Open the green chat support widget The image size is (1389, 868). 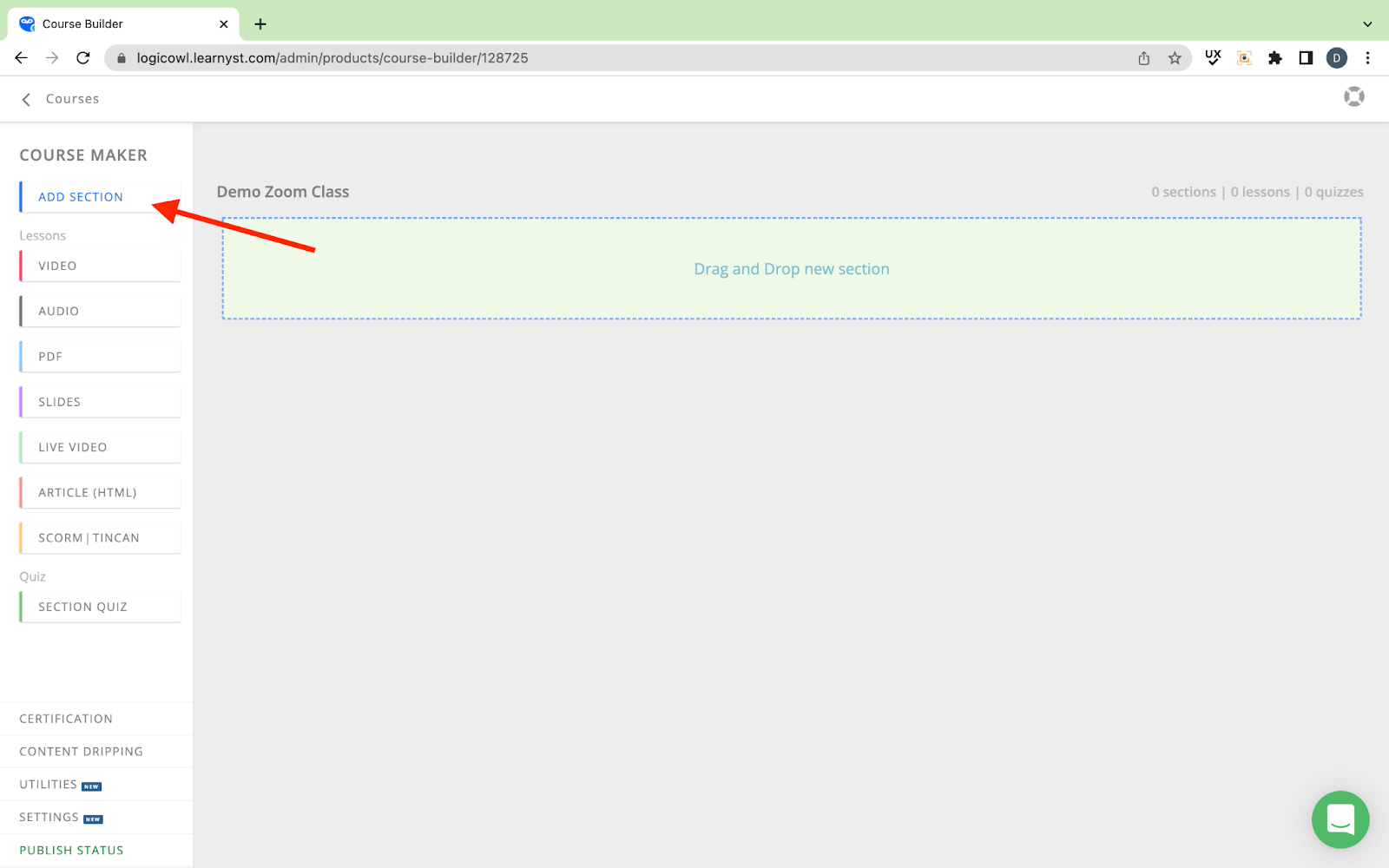[1340, 819]
